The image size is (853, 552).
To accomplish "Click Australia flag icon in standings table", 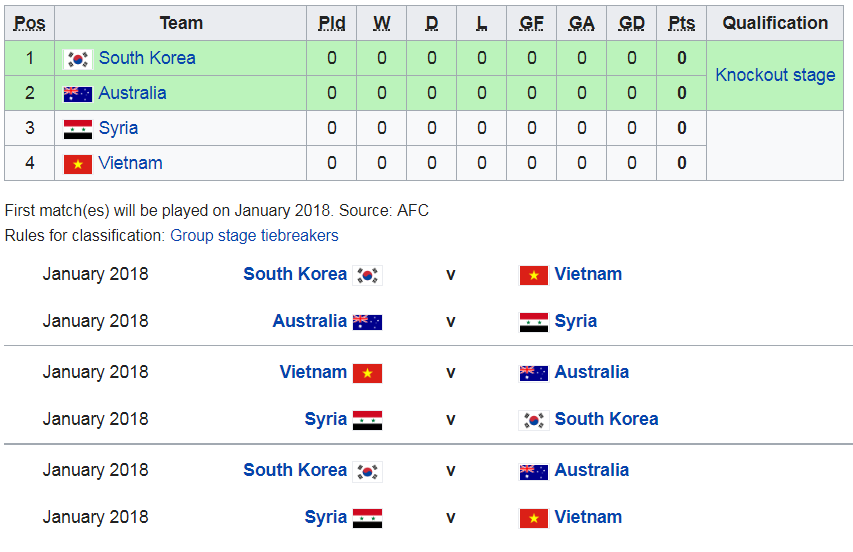I will click(78, 94).
